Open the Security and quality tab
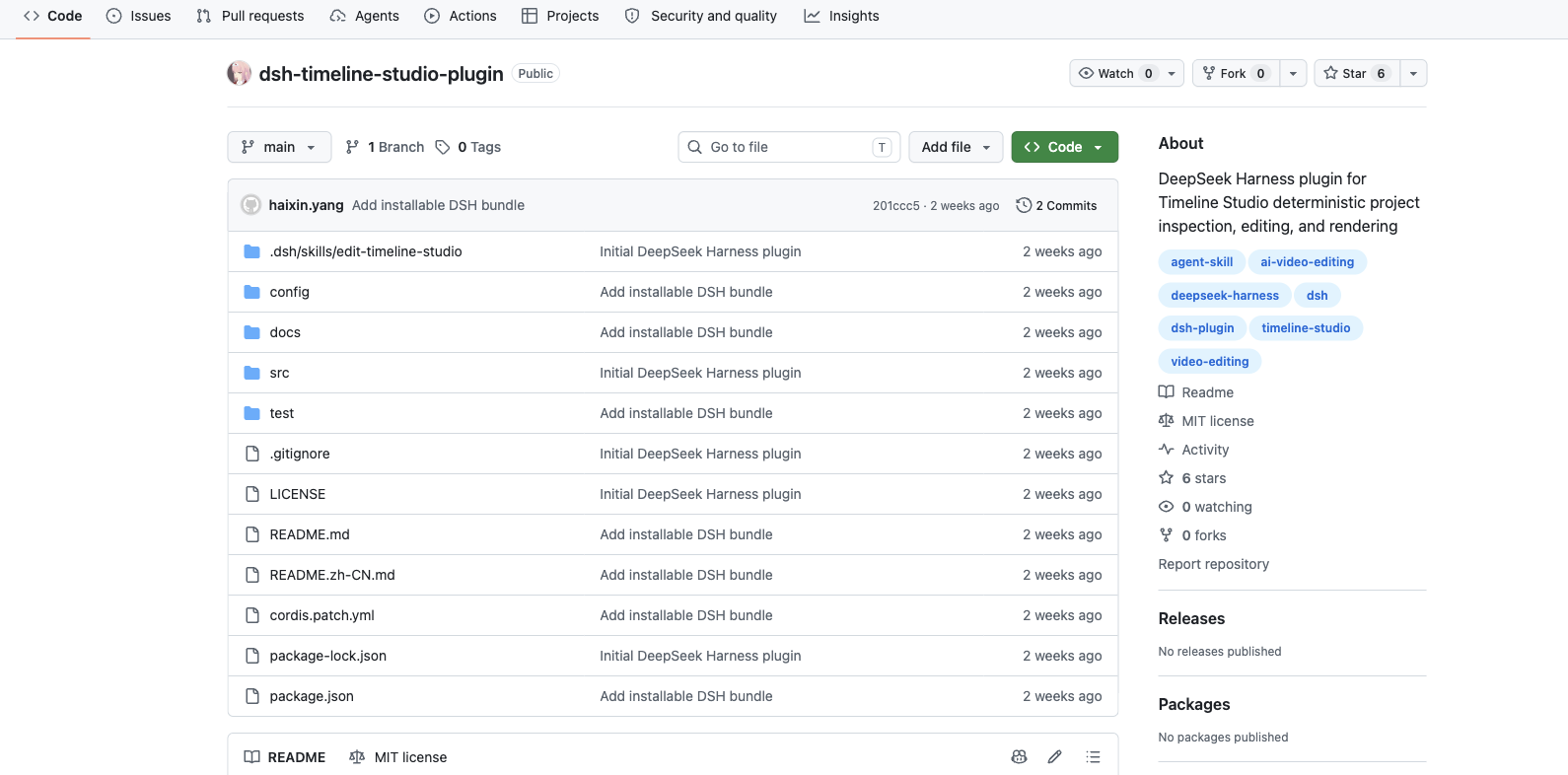The width and height of the screenshot is (1568, 775). pyautogui.click(x=701, y=16)
